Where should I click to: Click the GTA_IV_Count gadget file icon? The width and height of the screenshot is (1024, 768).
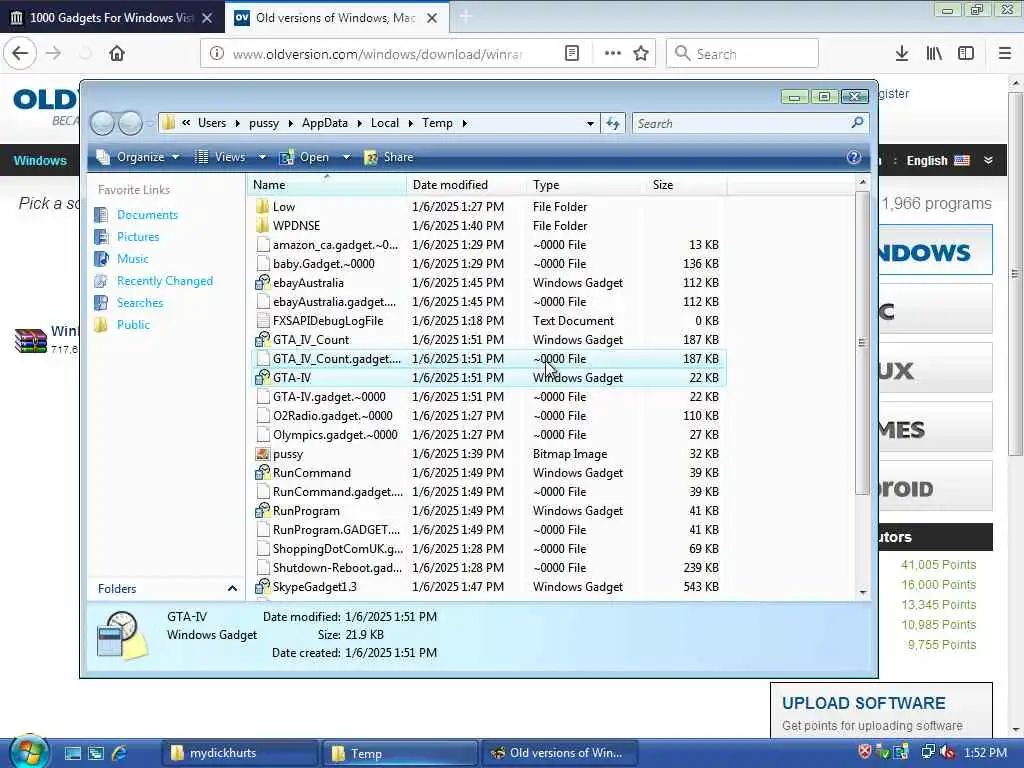263,339
